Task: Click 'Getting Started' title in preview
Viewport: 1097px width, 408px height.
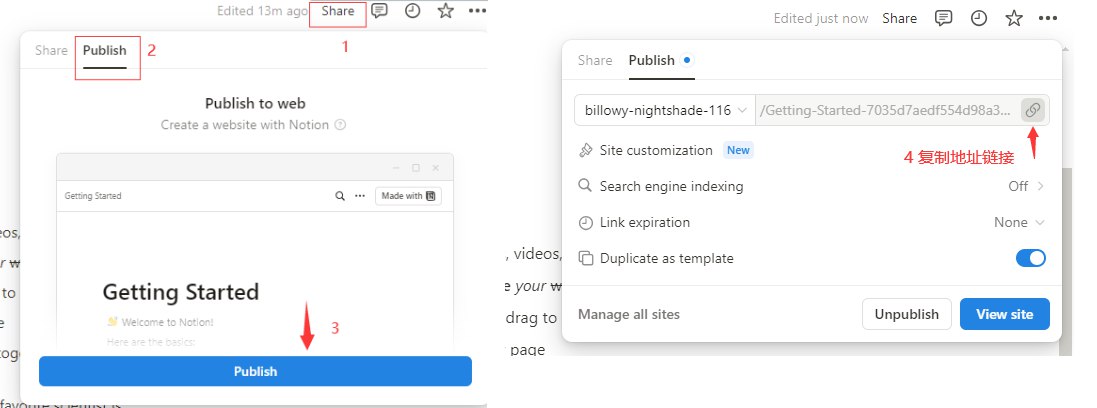Action: pos(181,292)
